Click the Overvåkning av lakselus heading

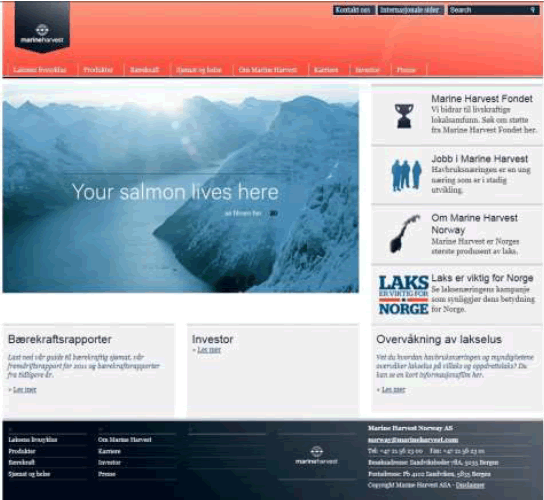pos(439,339)
